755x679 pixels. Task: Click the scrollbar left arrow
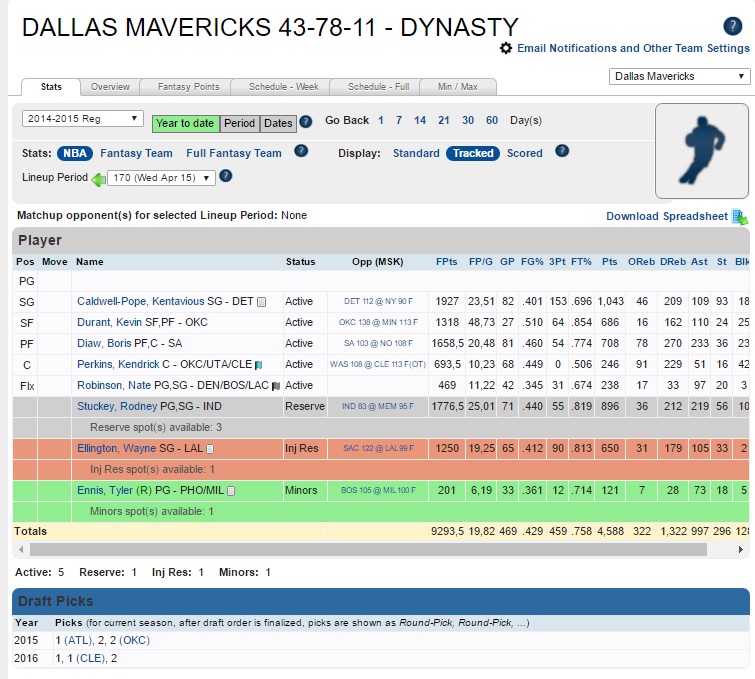21,549
